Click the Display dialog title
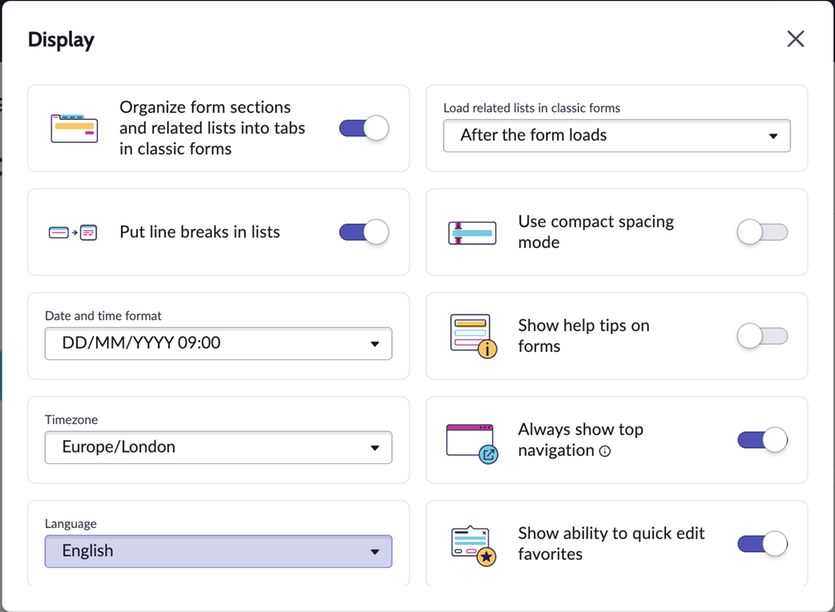 (x=61, y=40)
